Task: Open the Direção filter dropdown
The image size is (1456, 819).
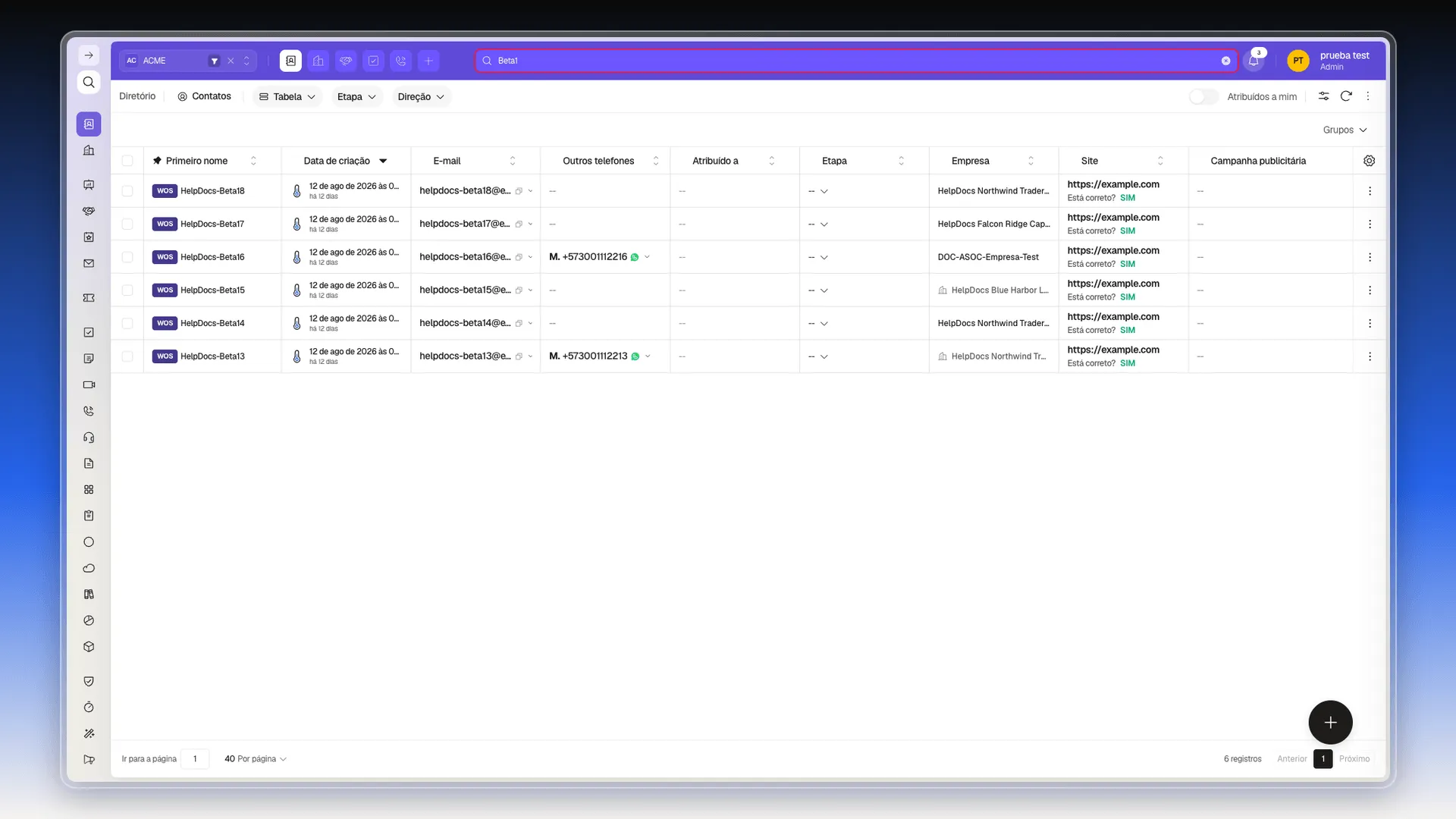Action: click(x=421, y=96)
